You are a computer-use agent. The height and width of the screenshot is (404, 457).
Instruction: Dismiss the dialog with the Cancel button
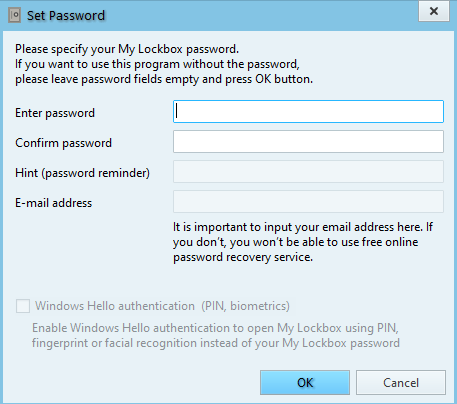pyautogui.click(x=401, y=383)
